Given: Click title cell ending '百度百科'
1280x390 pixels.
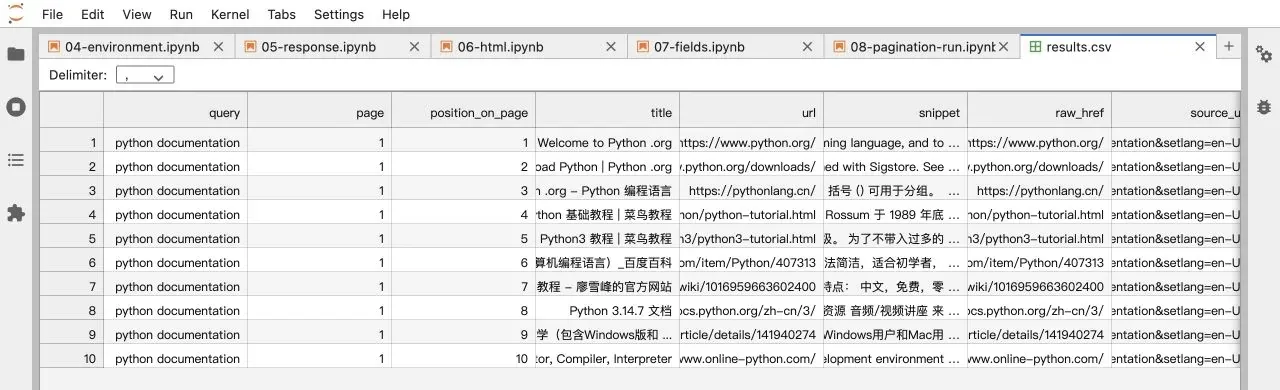Looking at the screenshot, I should point(608,263).
